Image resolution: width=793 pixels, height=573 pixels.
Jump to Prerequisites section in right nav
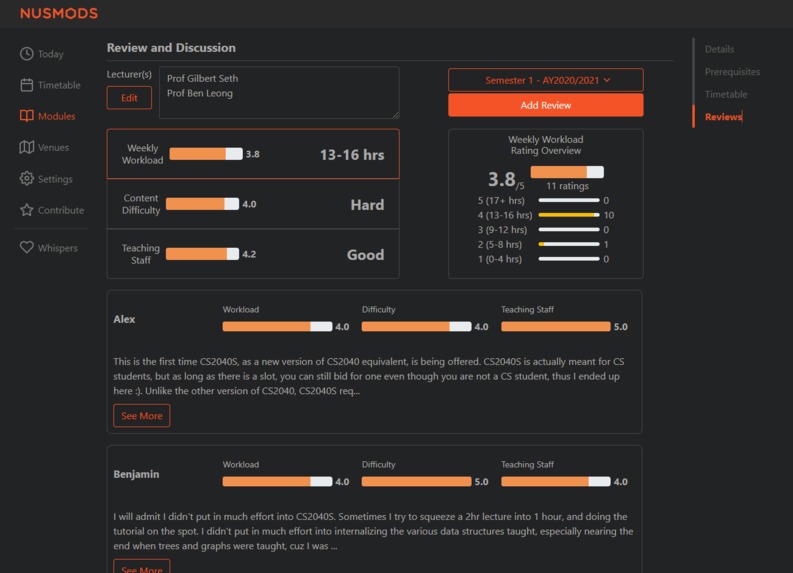(732, 72)
